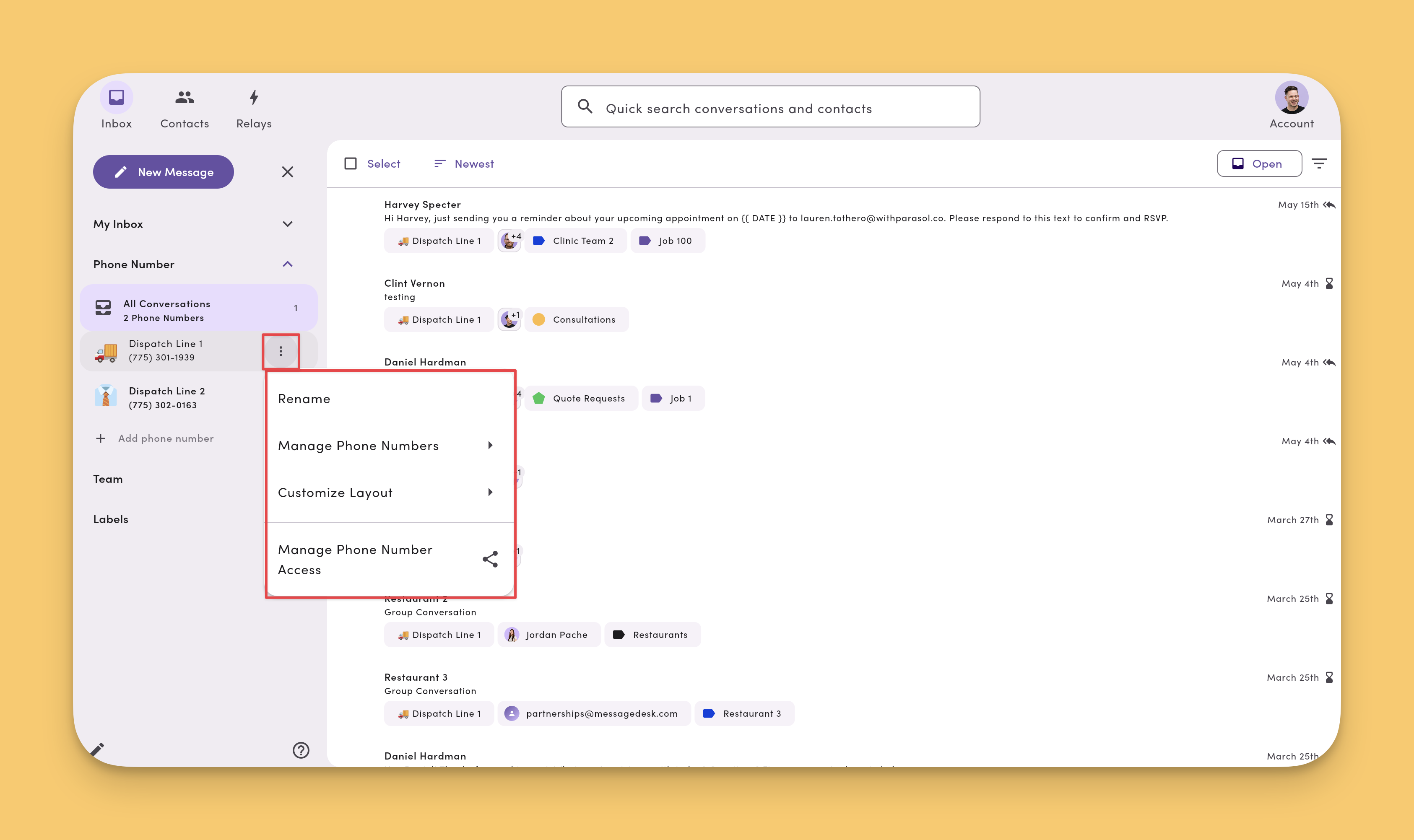This screenshot has width=1414, height=840.
Task: Click the Restaurant 3 label chip
Action: (744, 713)
